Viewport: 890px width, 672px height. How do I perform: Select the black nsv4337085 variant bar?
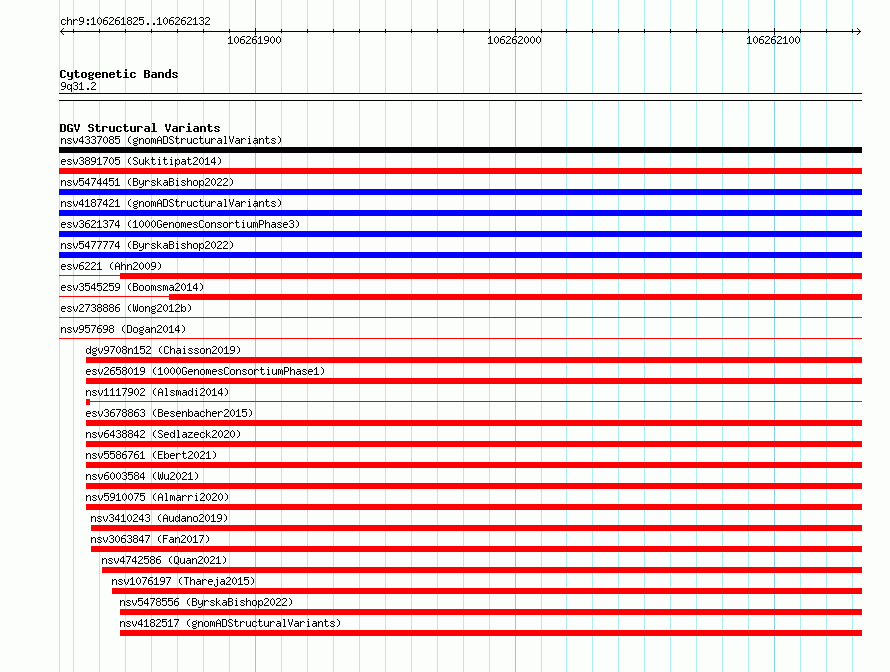click(460, 150)
